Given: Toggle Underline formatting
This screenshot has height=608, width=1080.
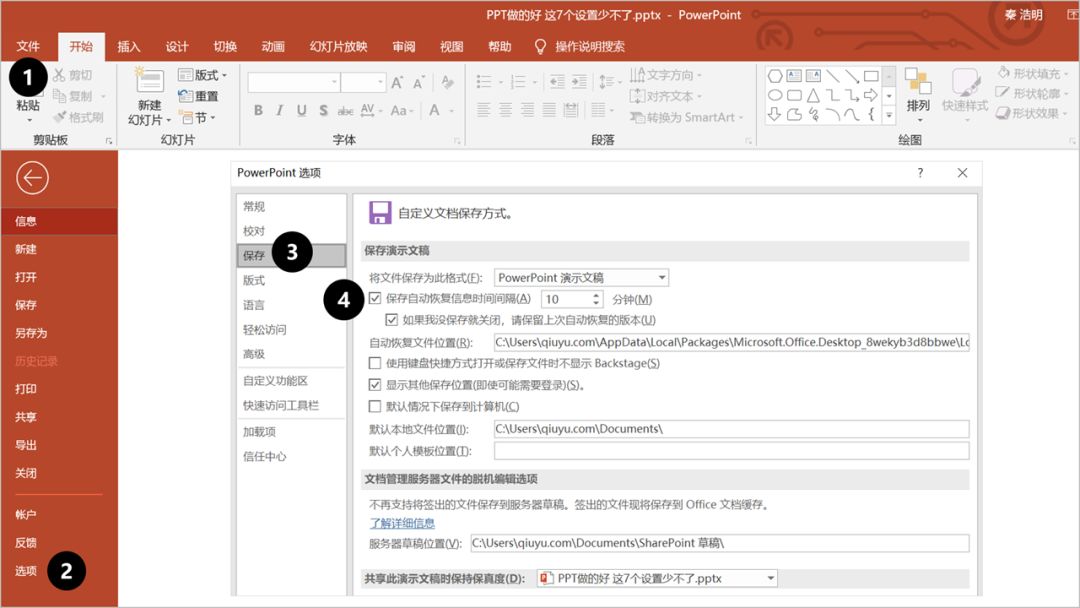Looking at the screenshot, I should (302, 110).
